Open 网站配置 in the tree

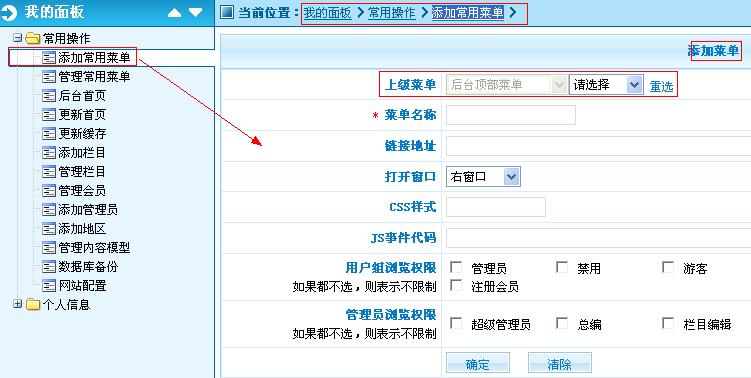[82, 286]
